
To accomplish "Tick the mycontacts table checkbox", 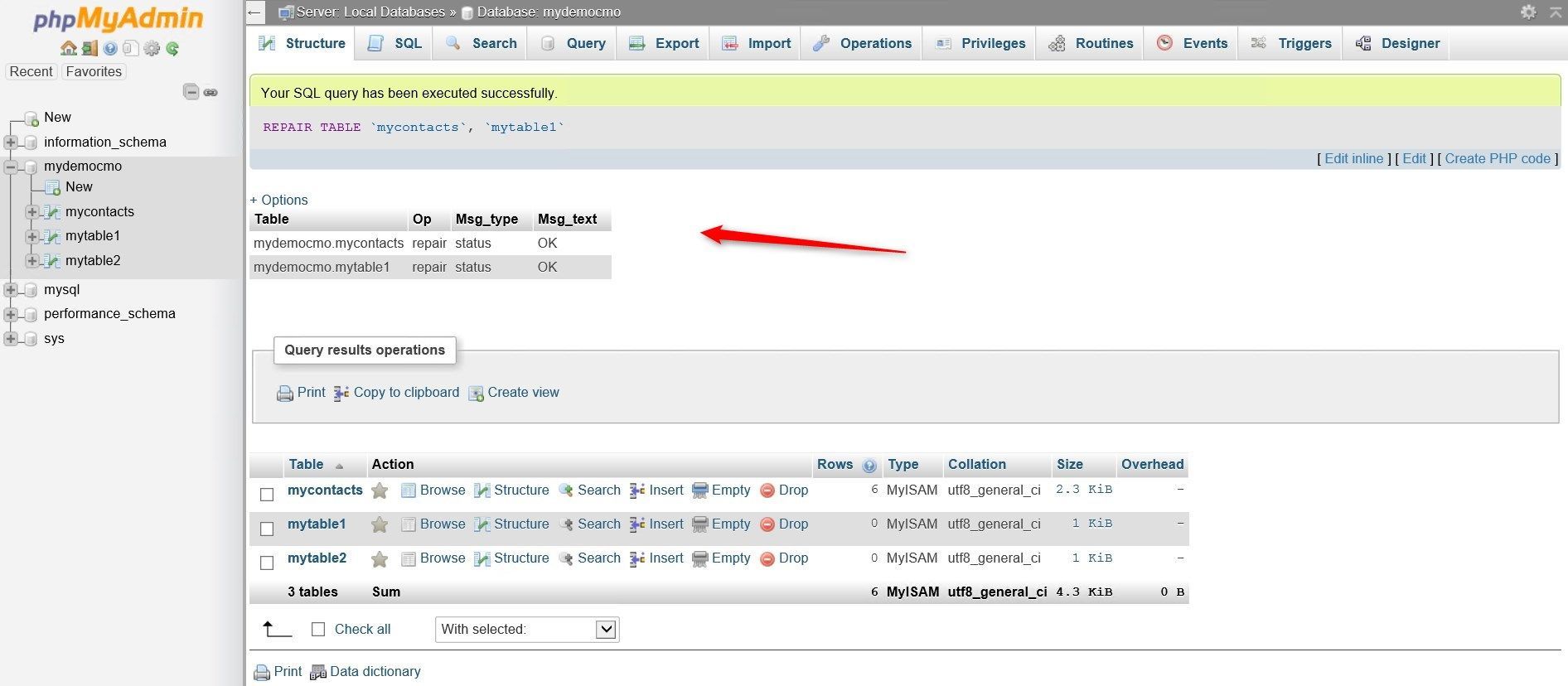I will tap(267, 495).
